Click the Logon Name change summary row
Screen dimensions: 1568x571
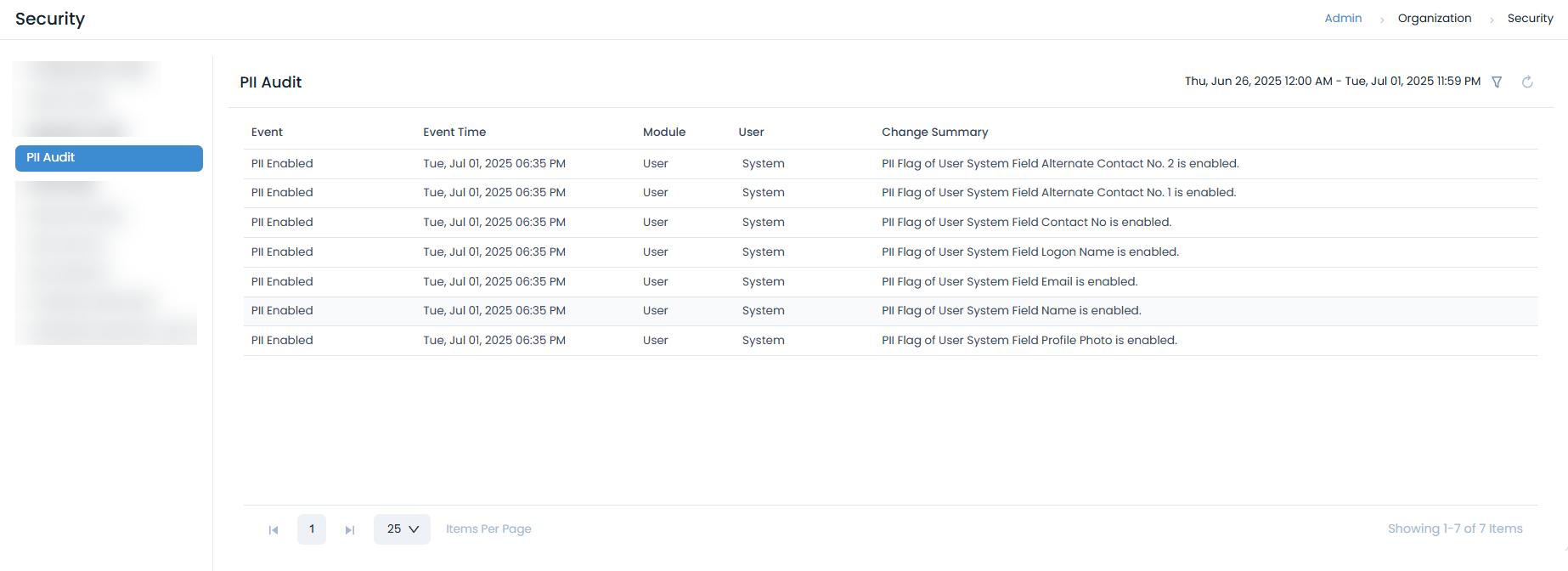point(1029,252)
